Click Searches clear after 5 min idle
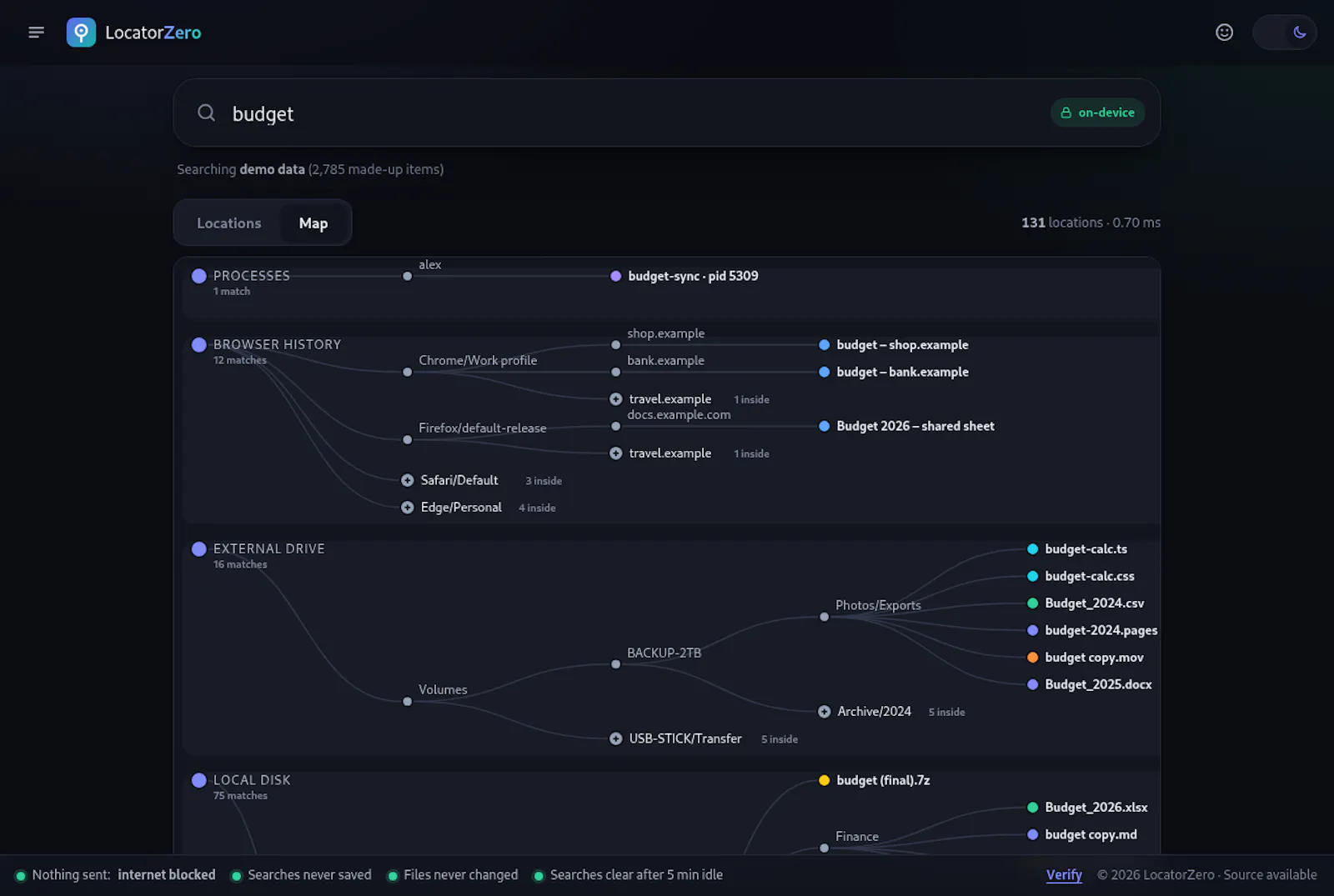 click(628, 875)
